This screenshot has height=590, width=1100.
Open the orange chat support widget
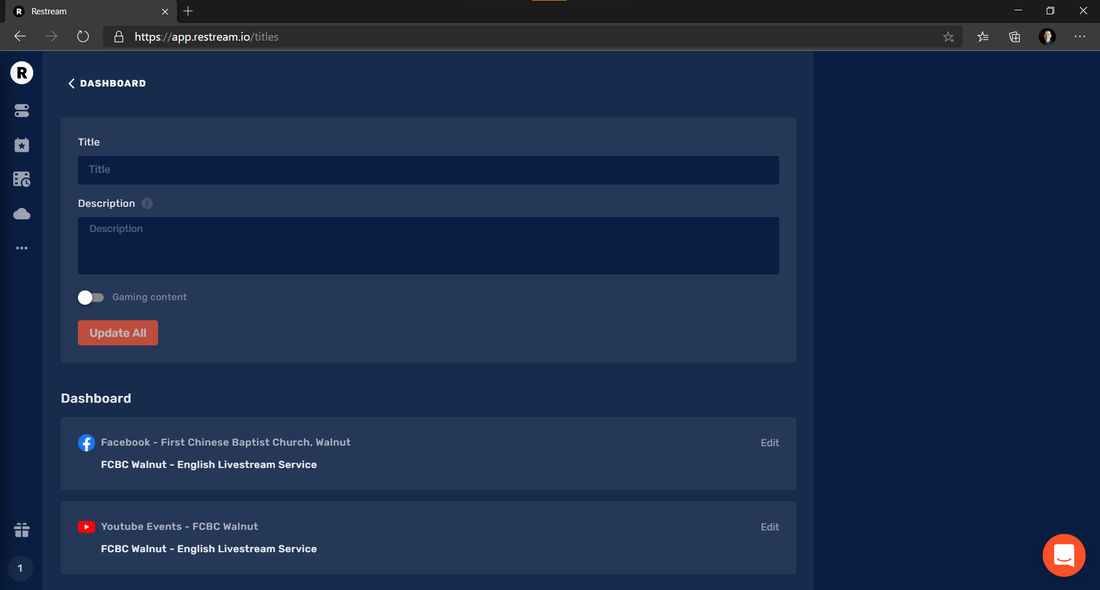[x=1063, y=555]
